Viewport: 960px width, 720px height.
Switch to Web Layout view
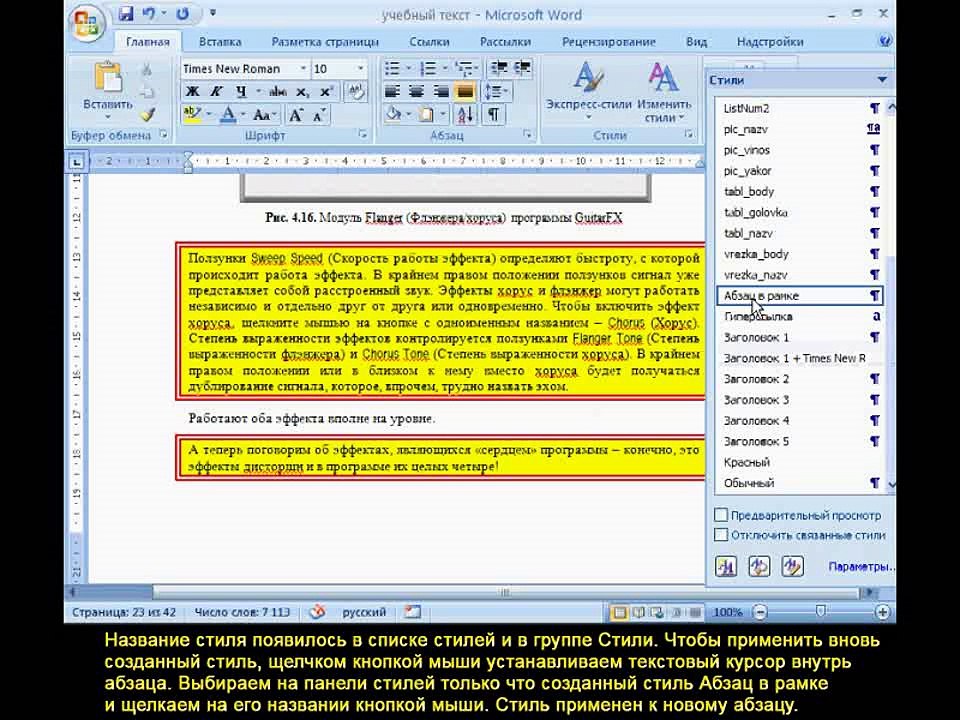tap(657, 612)
